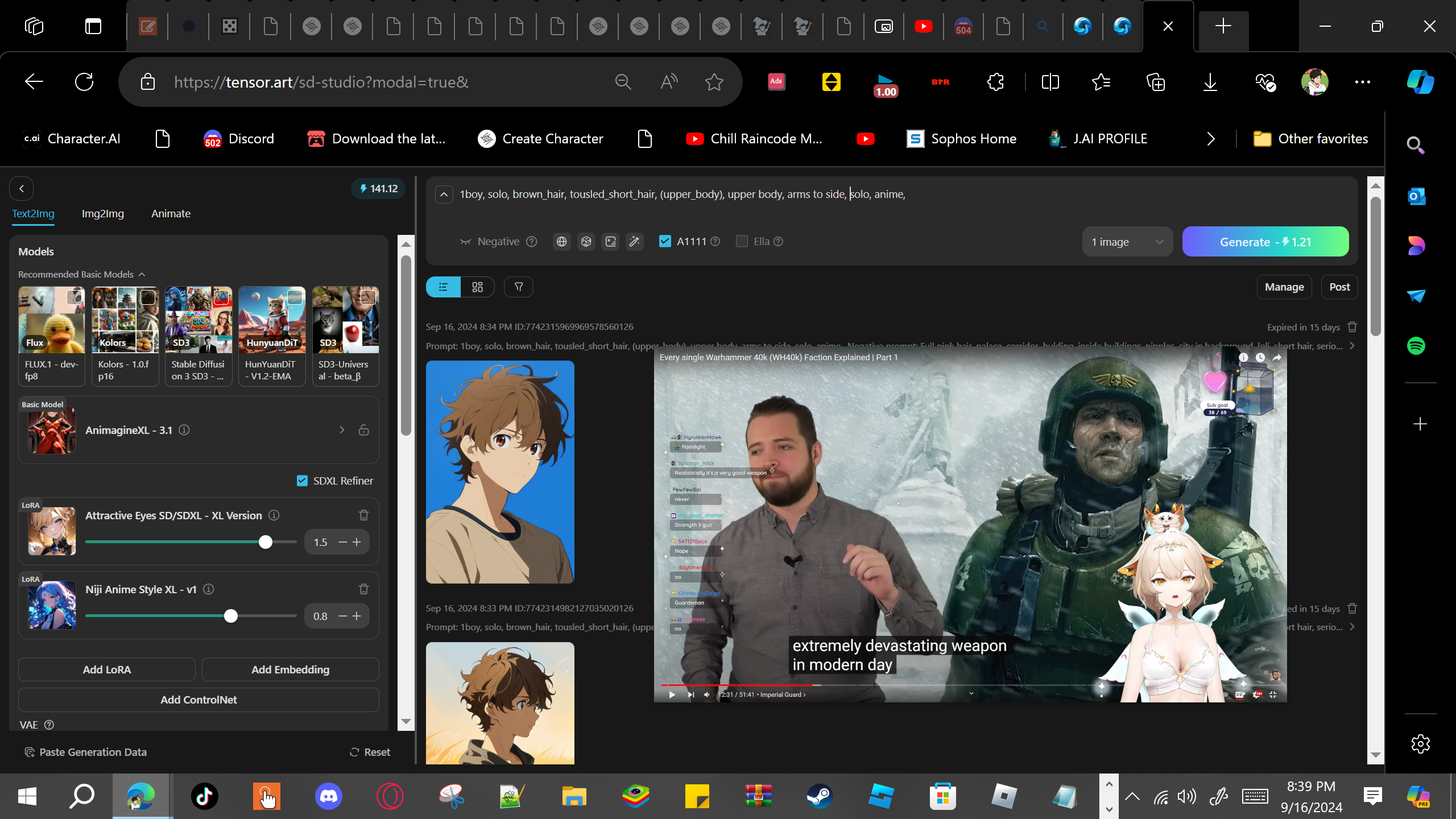Open Discord from the Windows taskbar
This screenshot has height=819, width=1456.
coord(329,796)
